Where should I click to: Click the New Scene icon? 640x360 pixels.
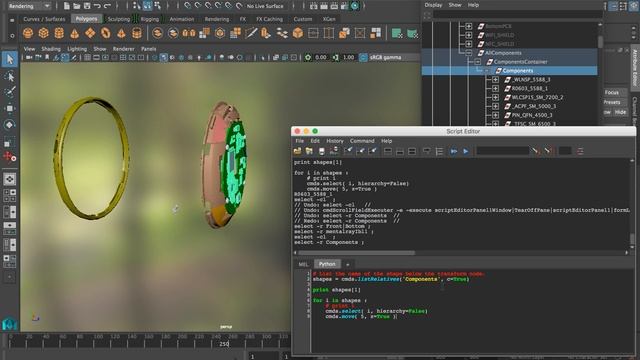click(x=67, y=6)
